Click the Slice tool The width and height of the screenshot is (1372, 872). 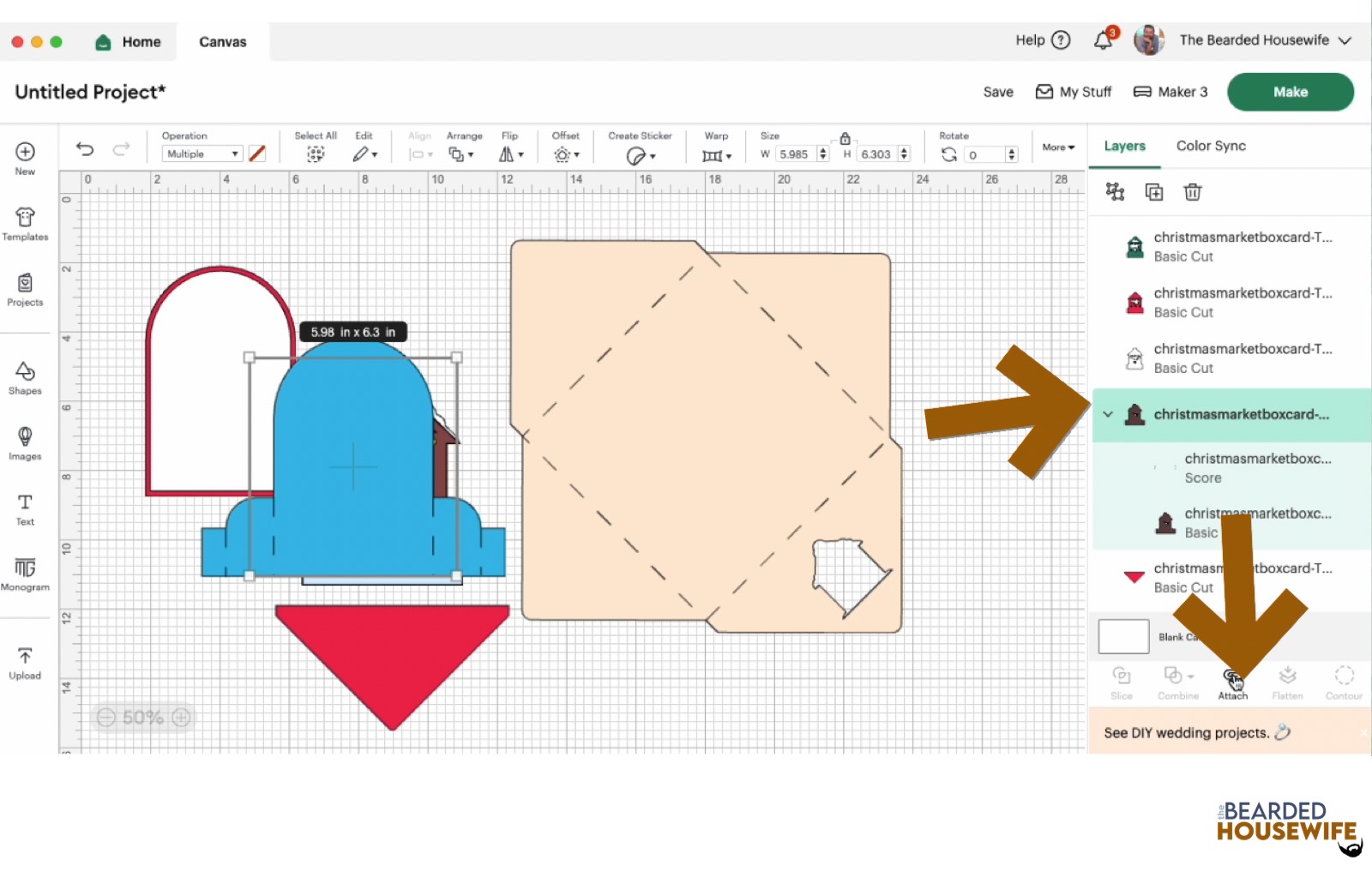click(1121, 683)
